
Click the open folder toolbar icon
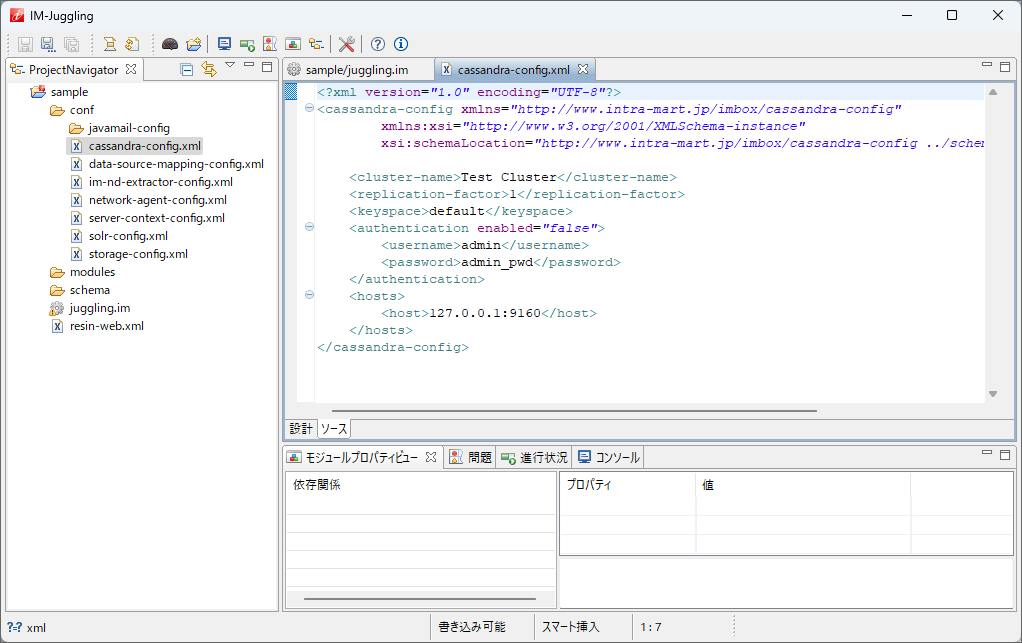194,44
